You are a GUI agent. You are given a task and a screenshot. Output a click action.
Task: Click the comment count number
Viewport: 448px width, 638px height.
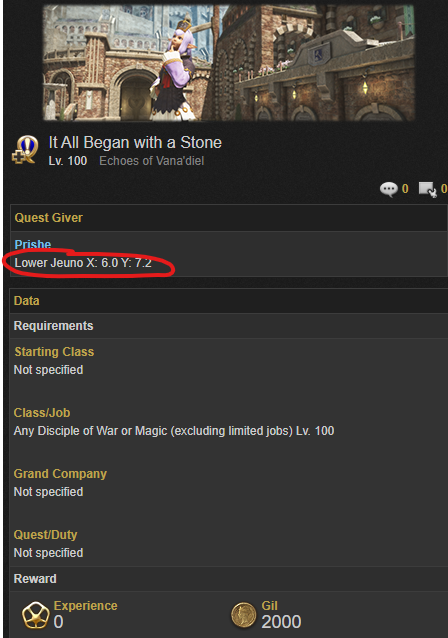tap(405, 189)
